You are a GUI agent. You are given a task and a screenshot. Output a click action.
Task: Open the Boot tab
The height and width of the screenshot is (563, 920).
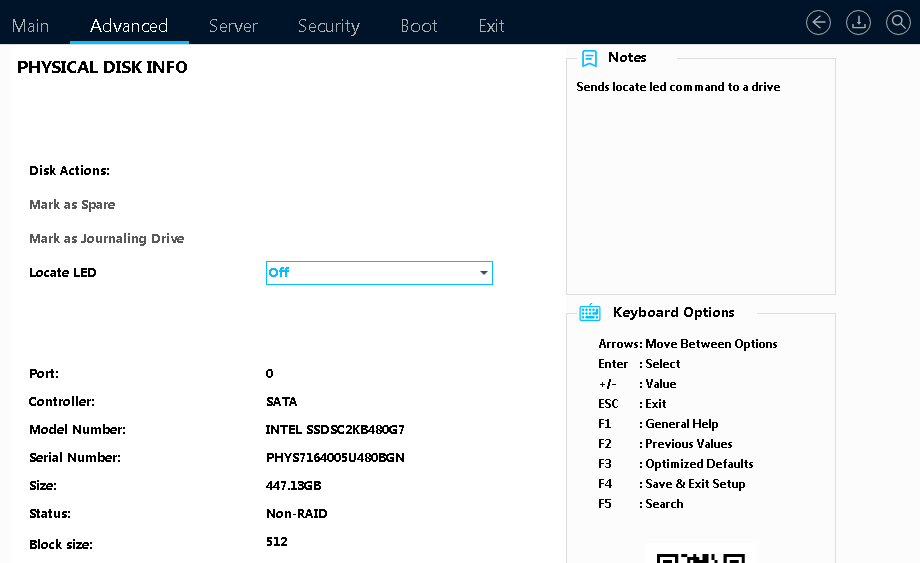tap(419, 26)
